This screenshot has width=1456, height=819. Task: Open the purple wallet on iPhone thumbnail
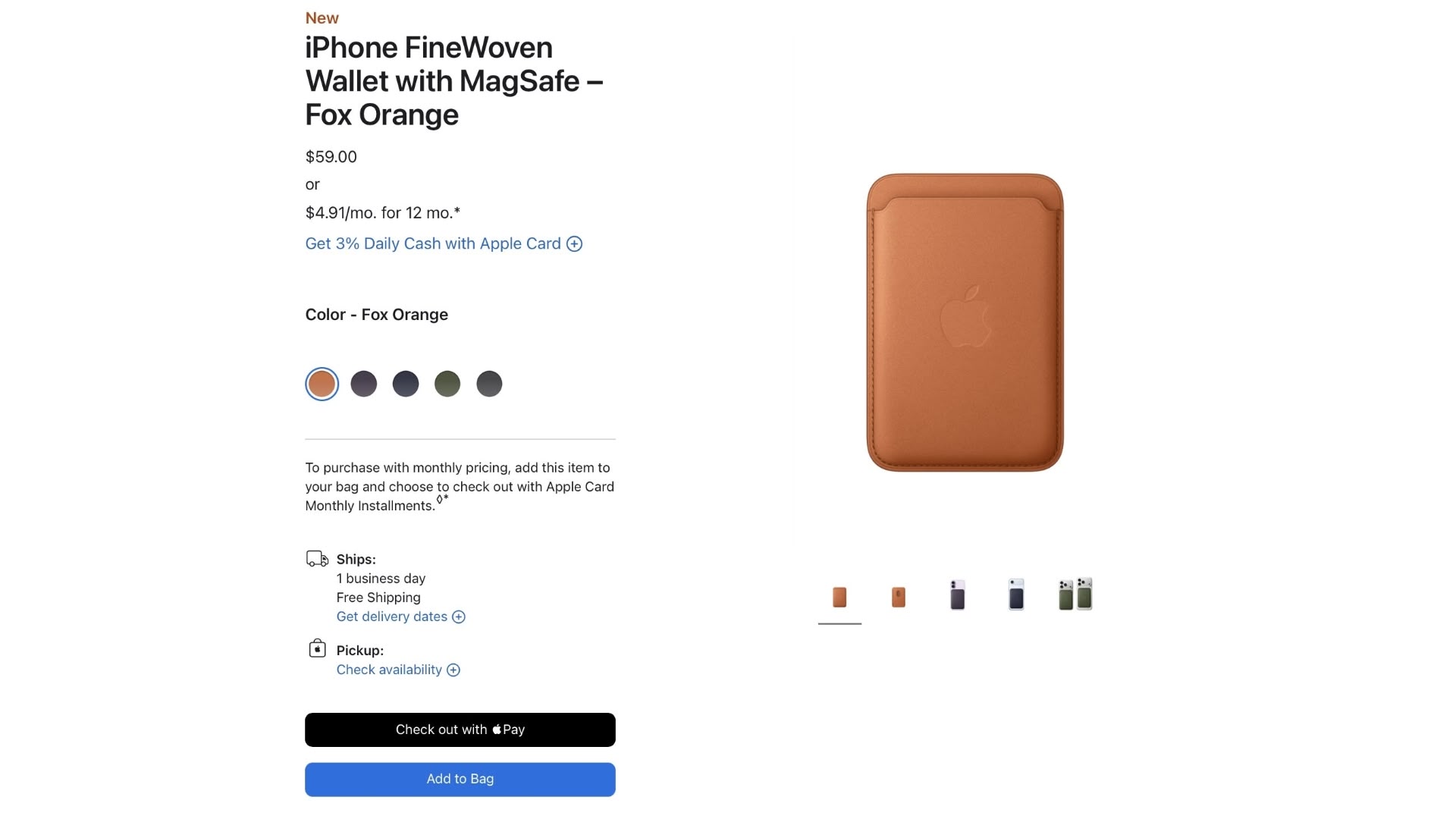click(x=958, y=595)
